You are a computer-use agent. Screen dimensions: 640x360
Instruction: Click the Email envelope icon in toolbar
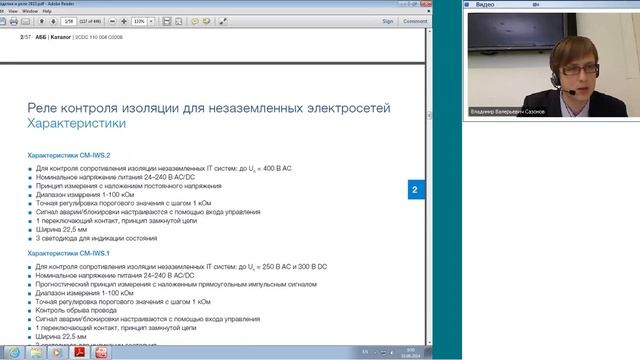pyautogui.click(x=25, y=21)
